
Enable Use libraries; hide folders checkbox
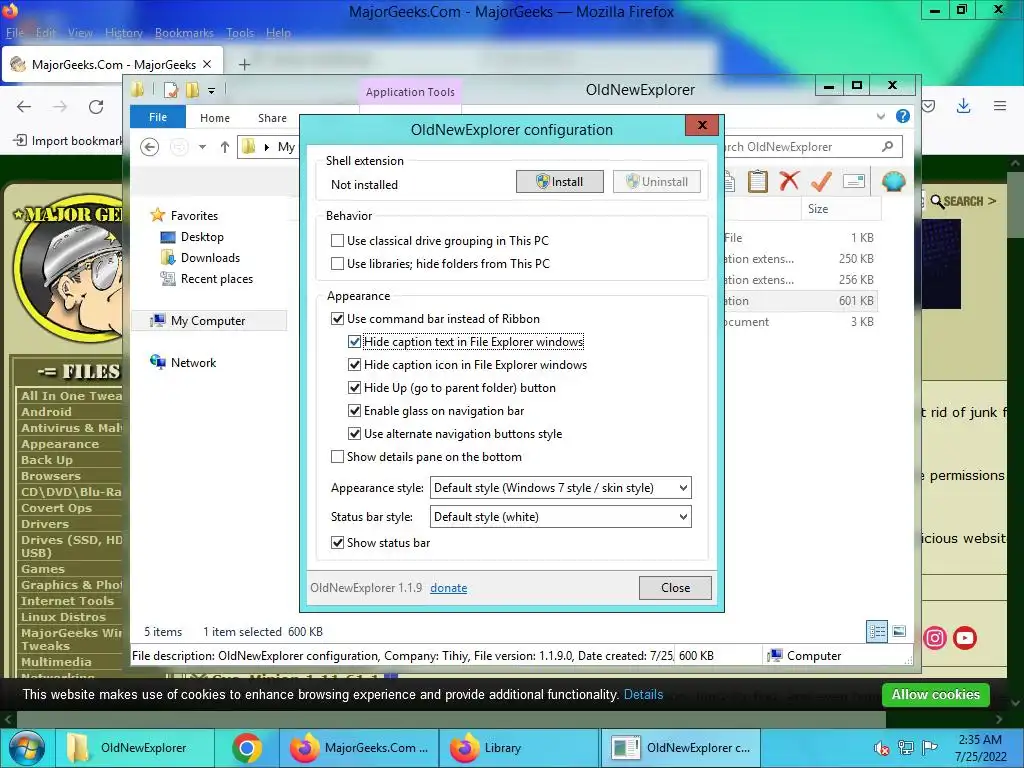pyautogui.click(x=337, y=263)
